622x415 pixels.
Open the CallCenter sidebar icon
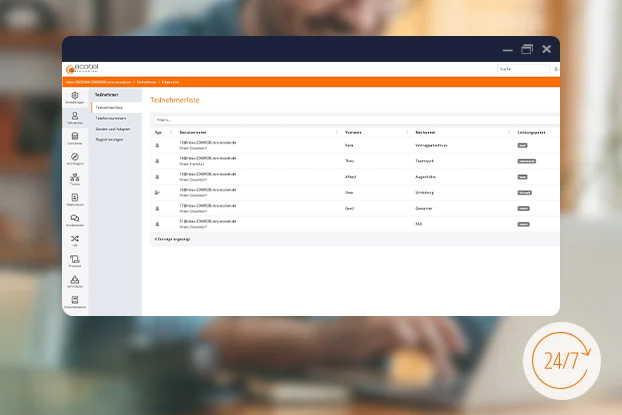tap(75, 138)
